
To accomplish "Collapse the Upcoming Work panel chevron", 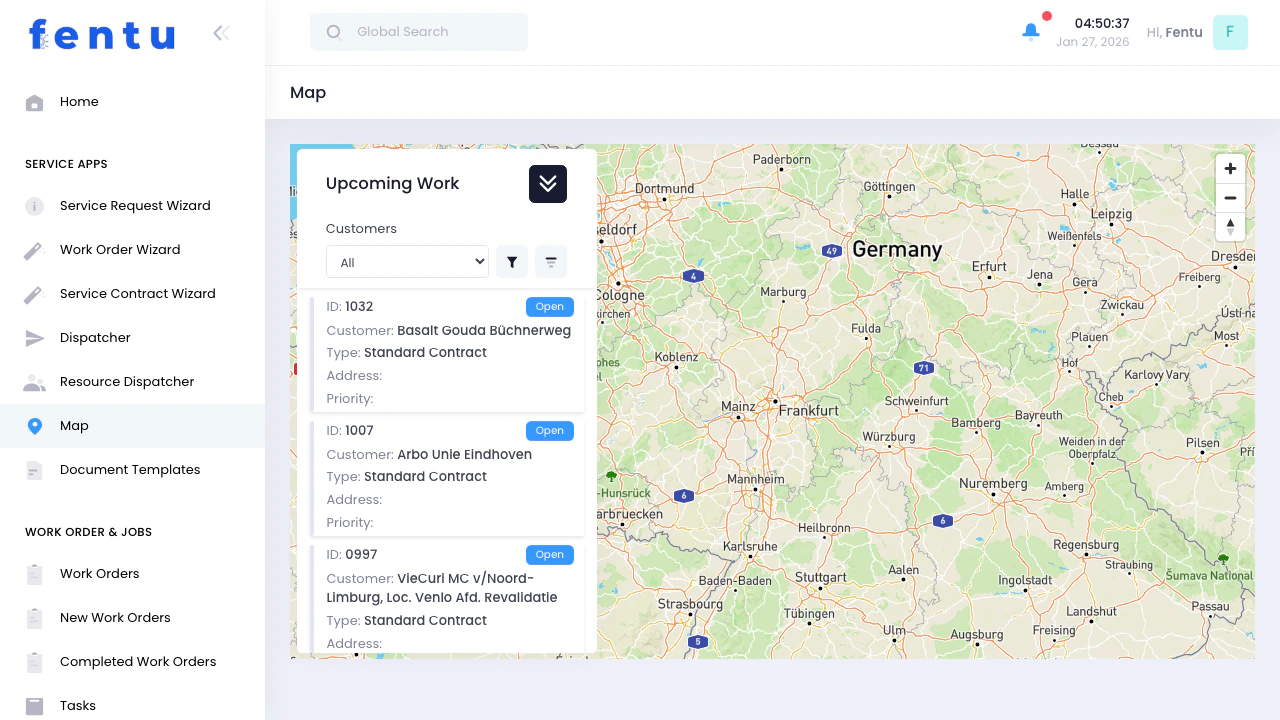I will (547, 184).
